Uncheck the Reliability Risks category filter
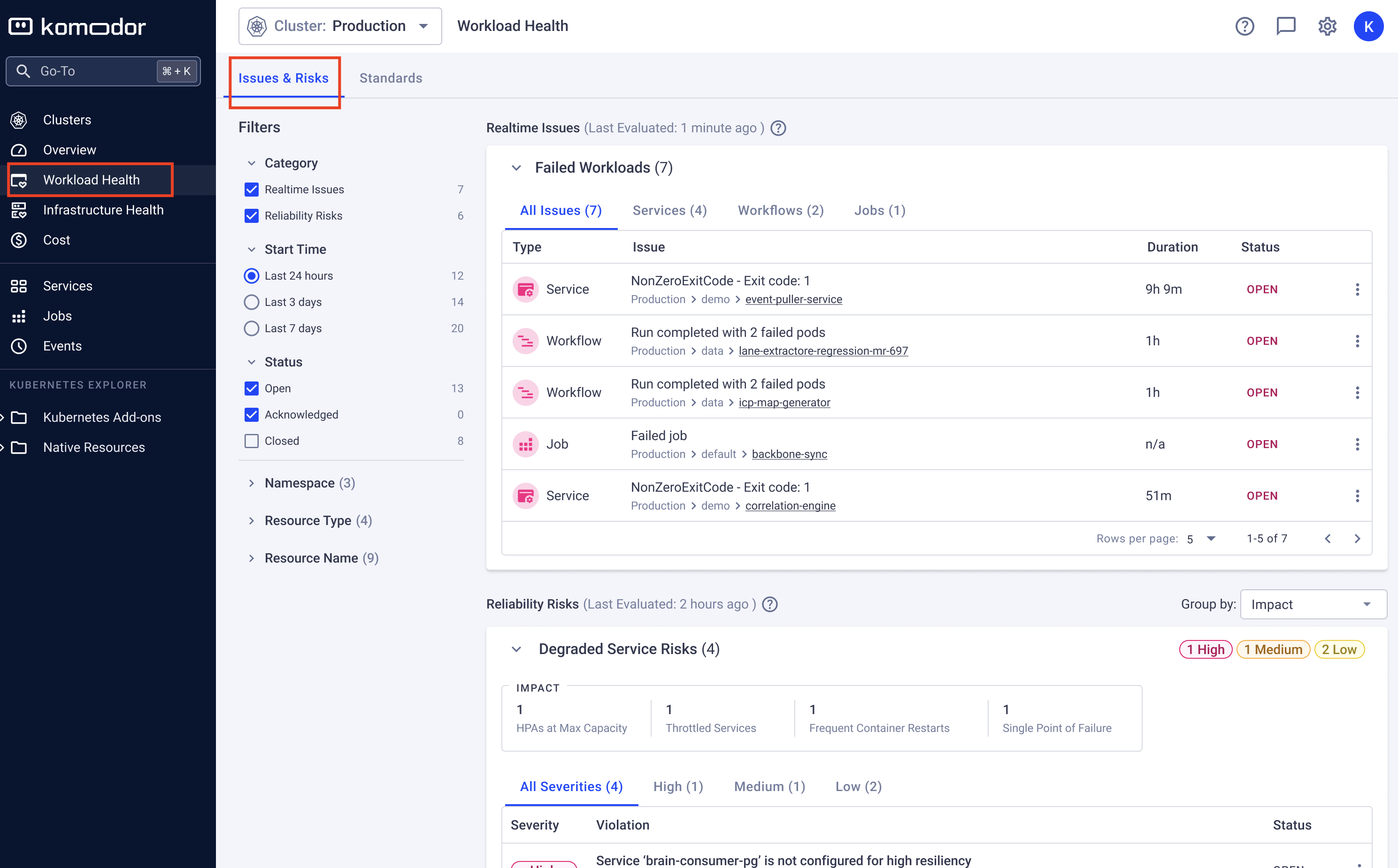1398x868 pixels. pyautogui.click(x=252, y=216)
